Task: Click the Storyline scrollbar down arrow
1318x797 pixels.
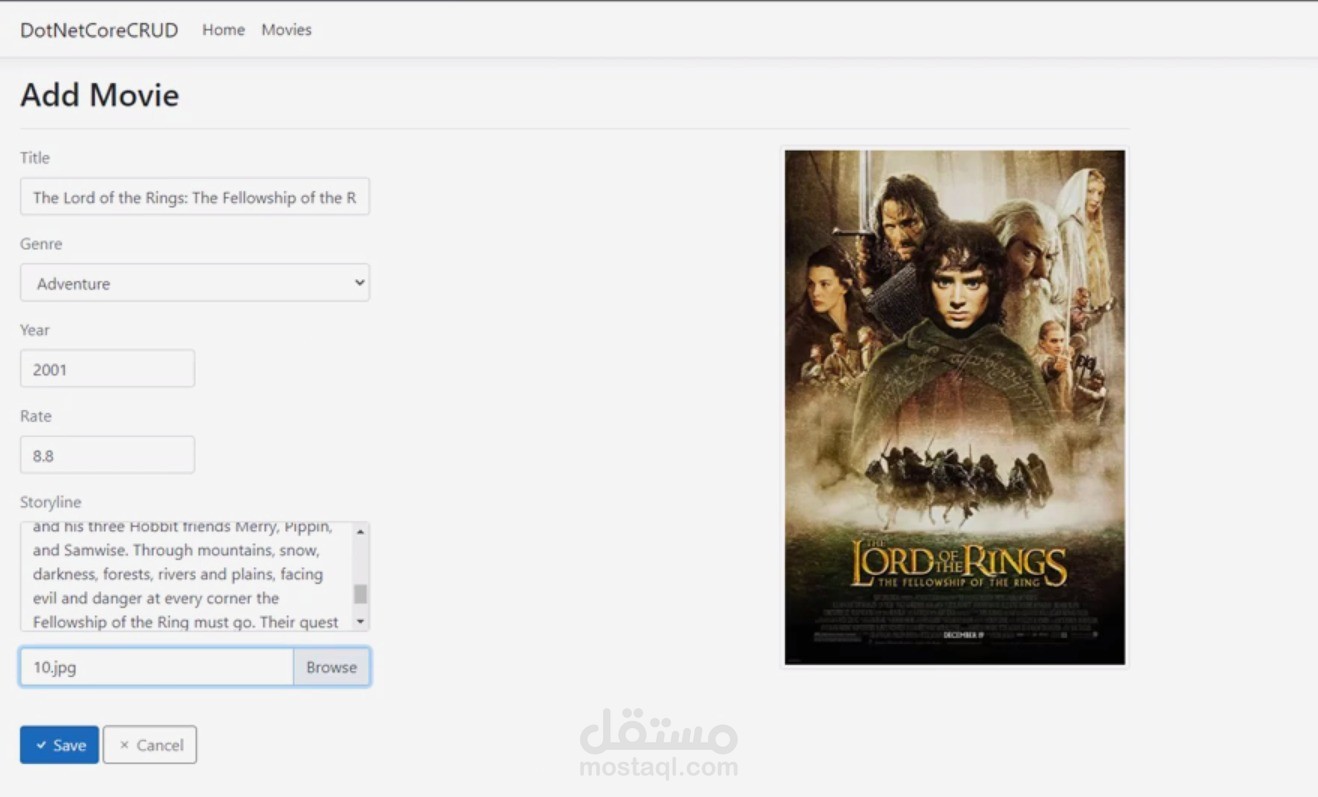Action: [x=361, y=622]
